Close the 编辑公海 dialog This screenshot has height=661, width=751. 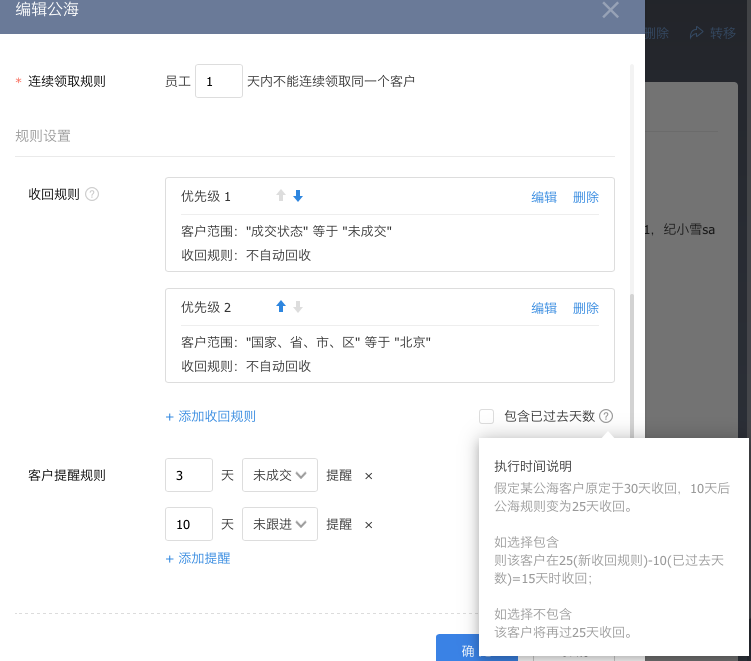click(610, 11)
